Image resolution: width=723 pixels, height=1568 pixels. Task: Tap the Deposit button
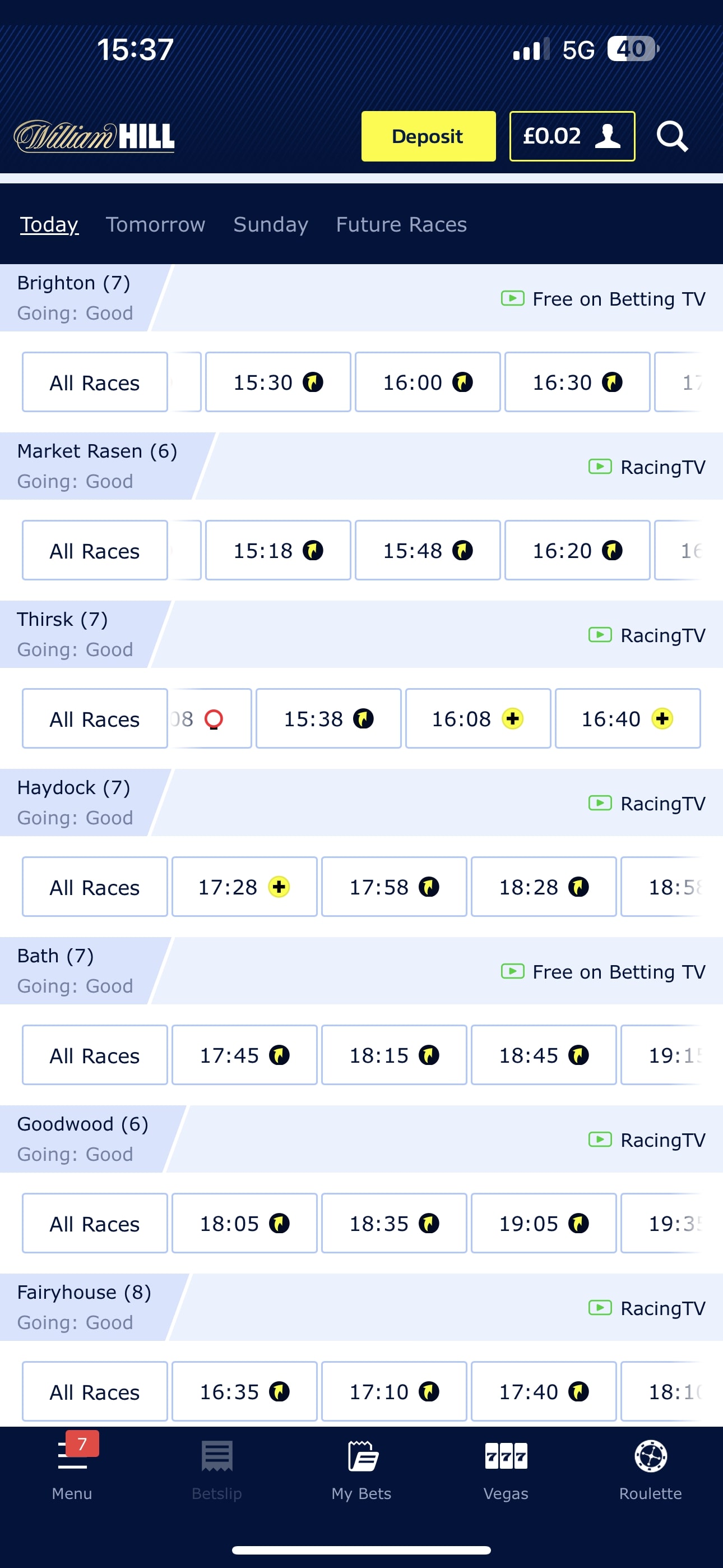[428, 136]
